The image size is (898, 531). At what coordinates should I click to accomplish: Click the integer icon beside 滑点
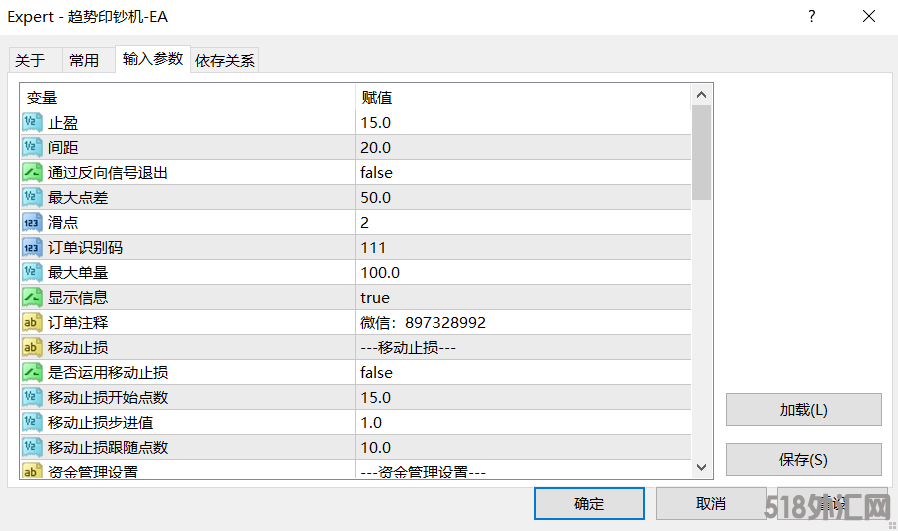(x=32, y=222)
